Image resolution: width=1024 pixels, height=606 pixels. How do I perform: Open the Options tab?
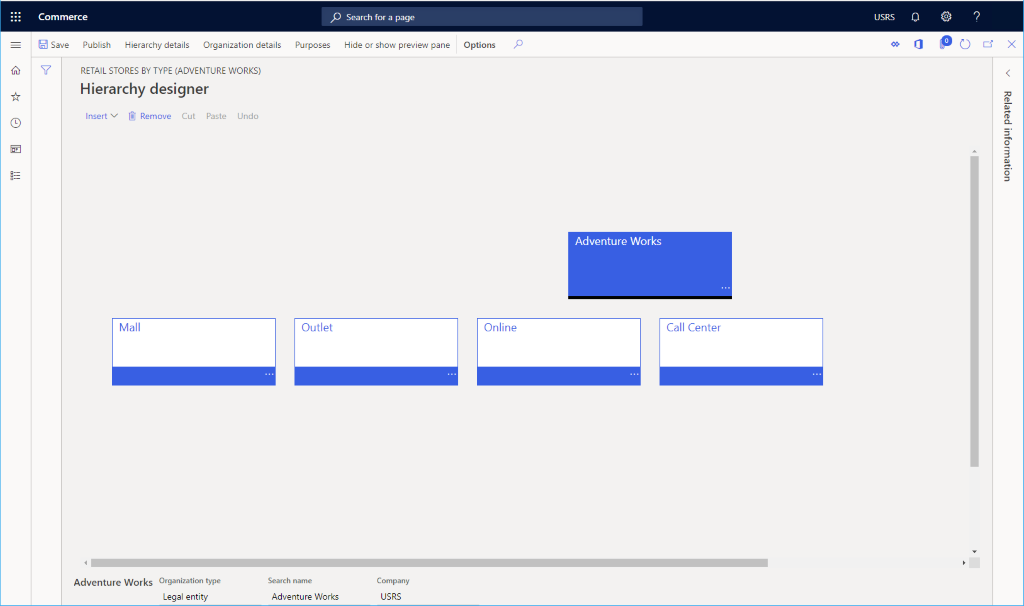click(479, 44)
